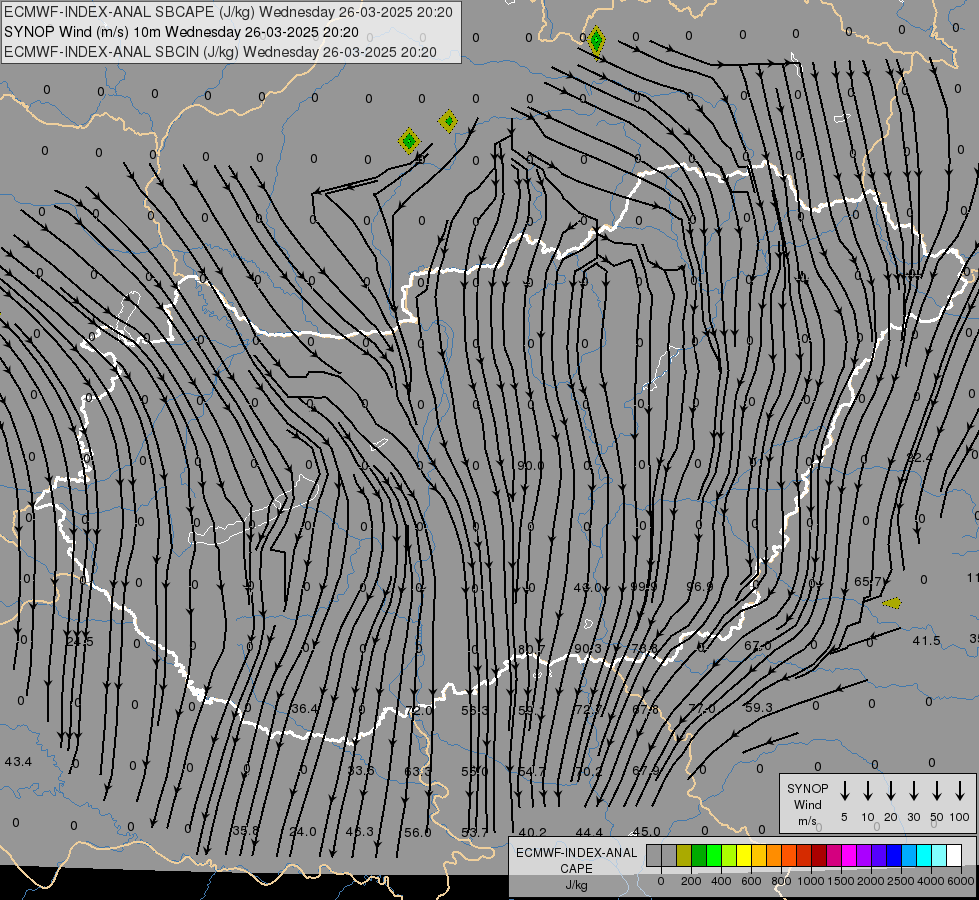The image size is (979, 900).
Task: Click the 100 m/s wind arrow in SYNOP legend
Action: tap(960, 791)
